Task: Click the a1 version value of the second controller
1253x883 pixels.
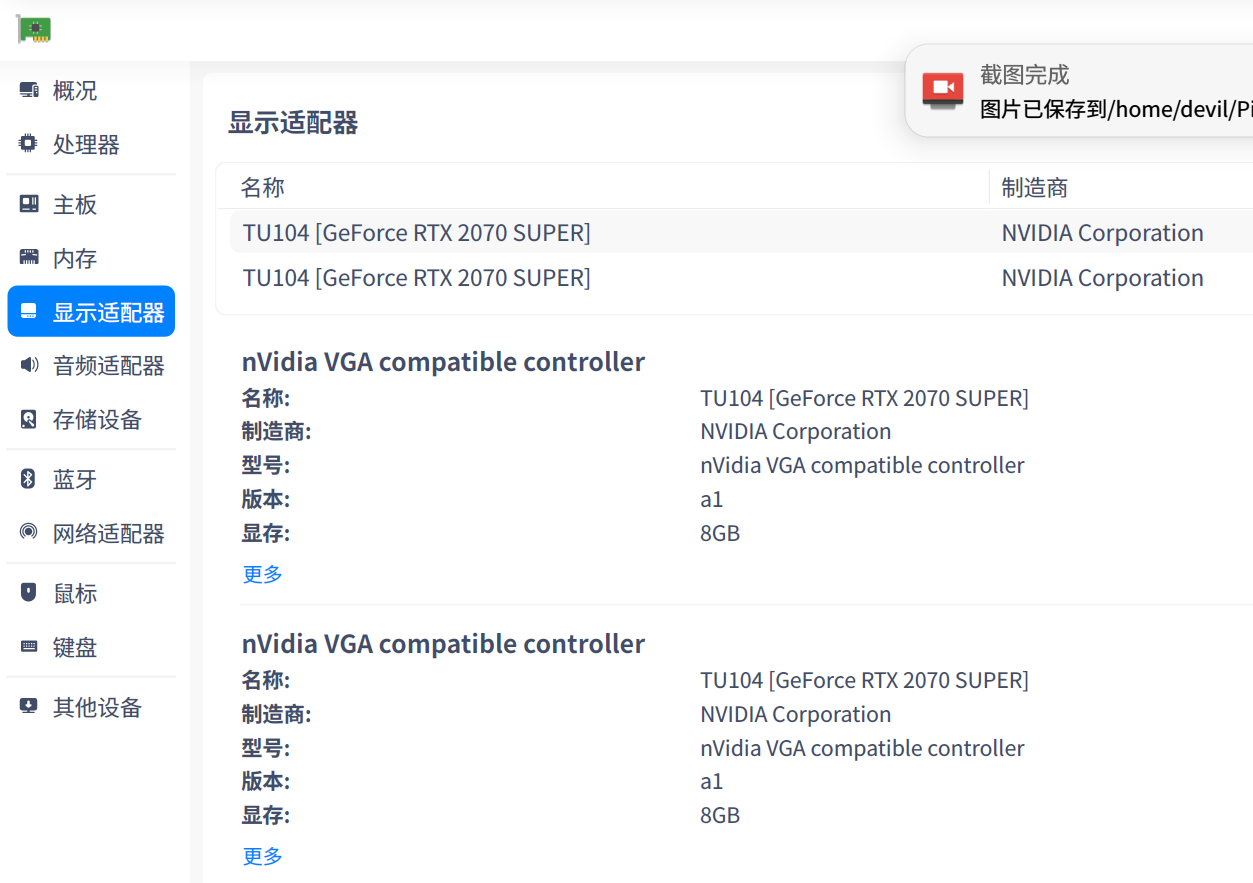Action: [711, 781]
